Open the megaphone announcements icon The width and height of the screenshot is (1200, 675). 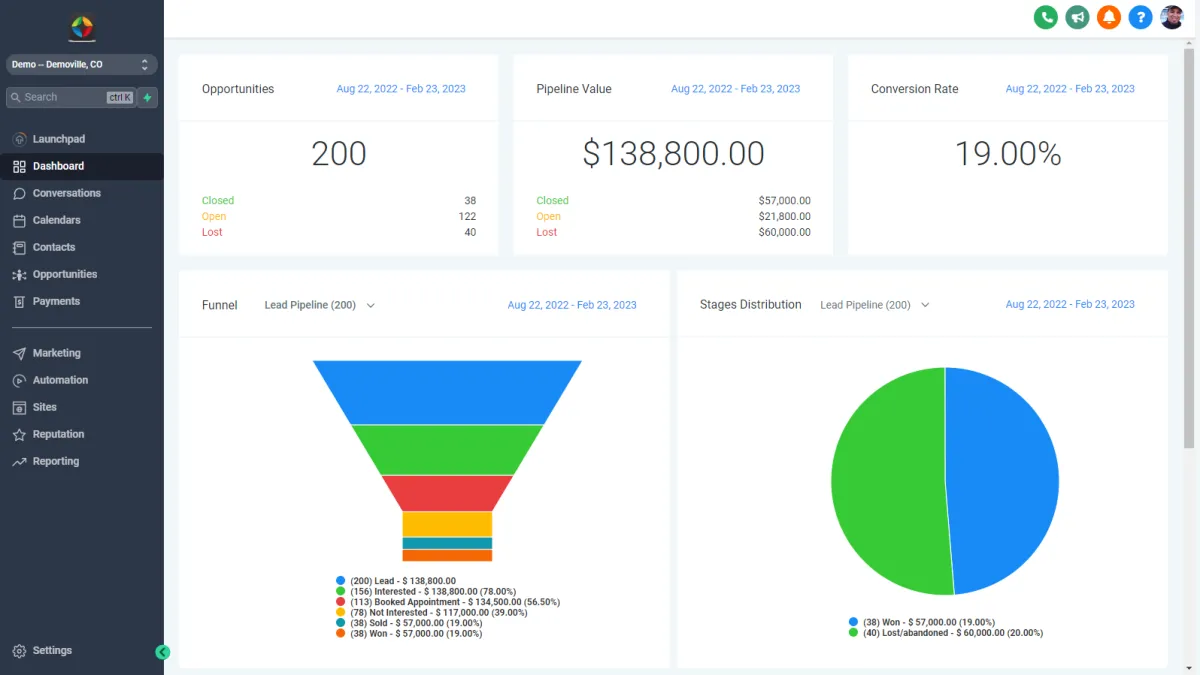pyautogui.click(x=1077, y=17)
